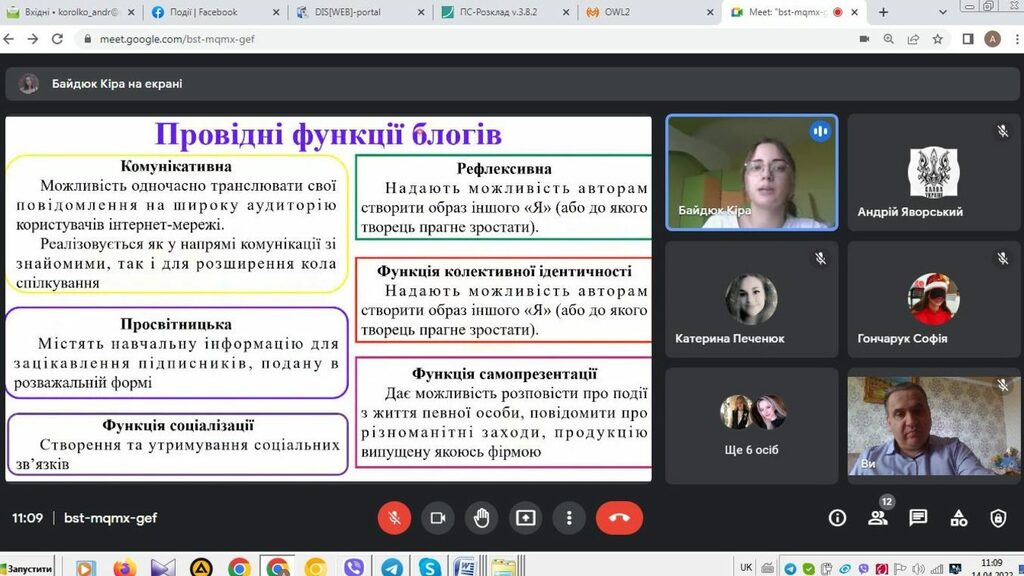The image size is (1024, 576).
Task: Open the "Ще 6 осіб" participants tile
Action: coord(752,427)
